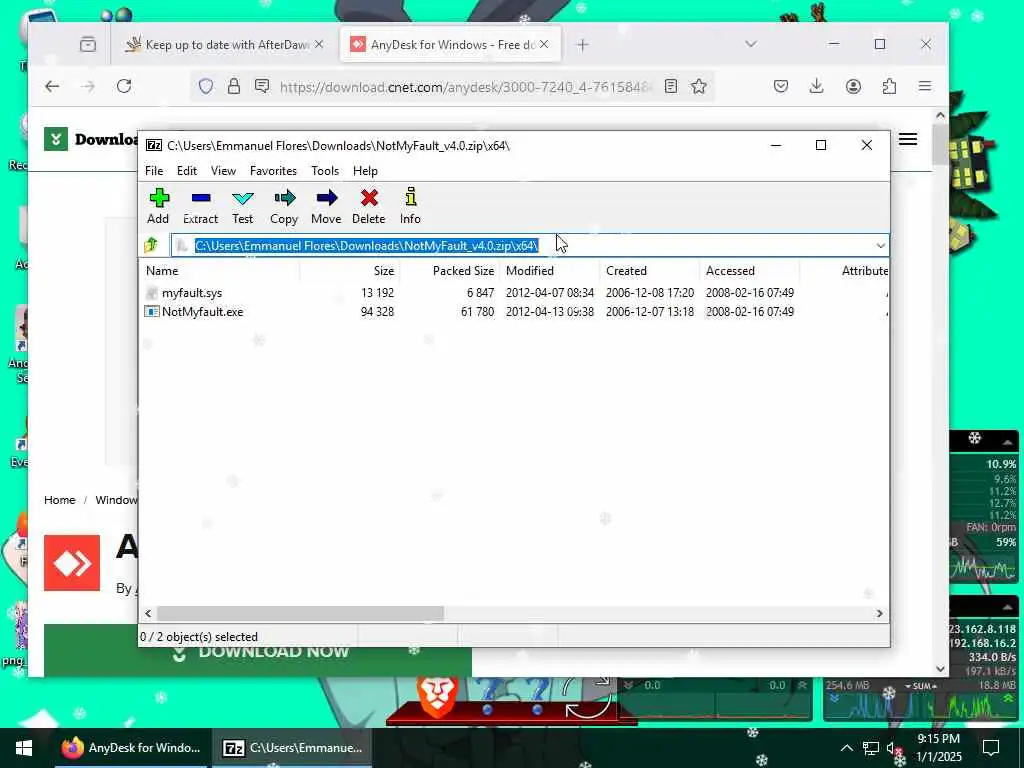Viewport: 1024px width, 768px height.
Task: Click the network tray icon
Action: coord(870,748)
